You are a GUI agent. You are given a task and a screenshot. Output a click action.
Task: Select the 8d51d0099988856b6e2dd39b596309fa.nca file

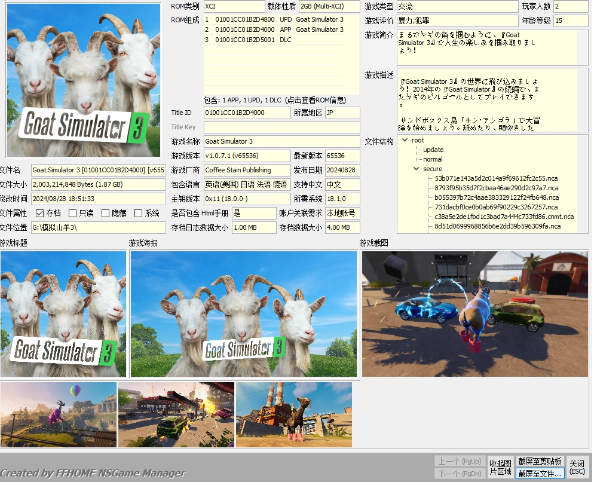(497, 226)
